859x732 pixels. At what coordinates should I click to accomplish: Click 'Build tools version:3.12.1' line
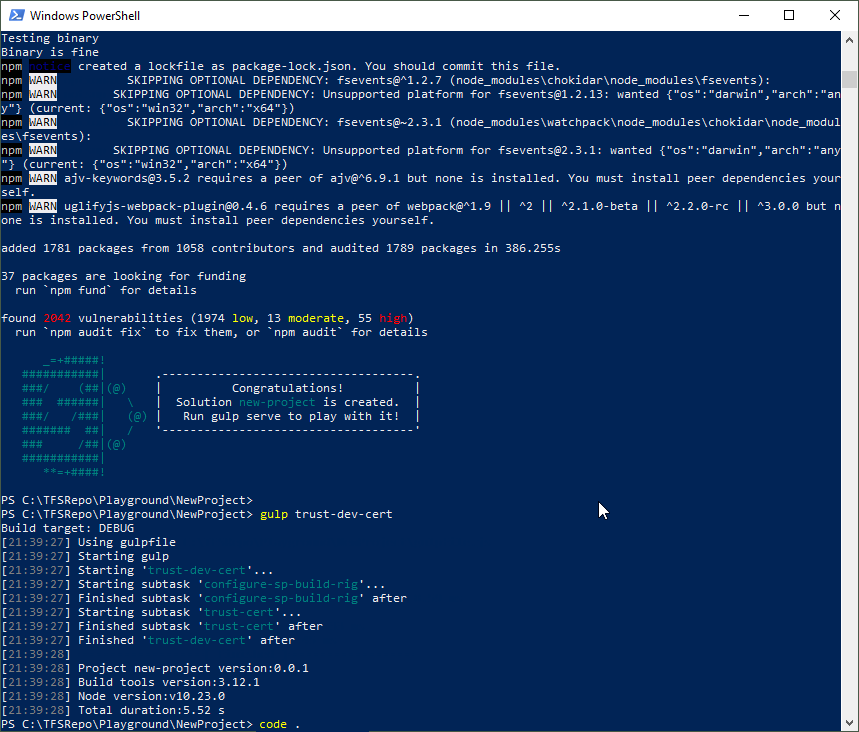point(130,682)
